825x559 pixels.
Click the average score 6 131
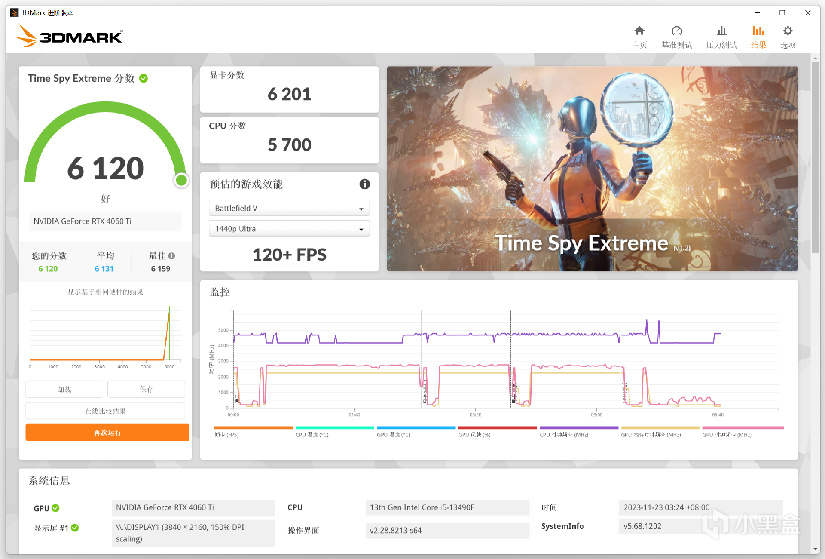(104, 269)
